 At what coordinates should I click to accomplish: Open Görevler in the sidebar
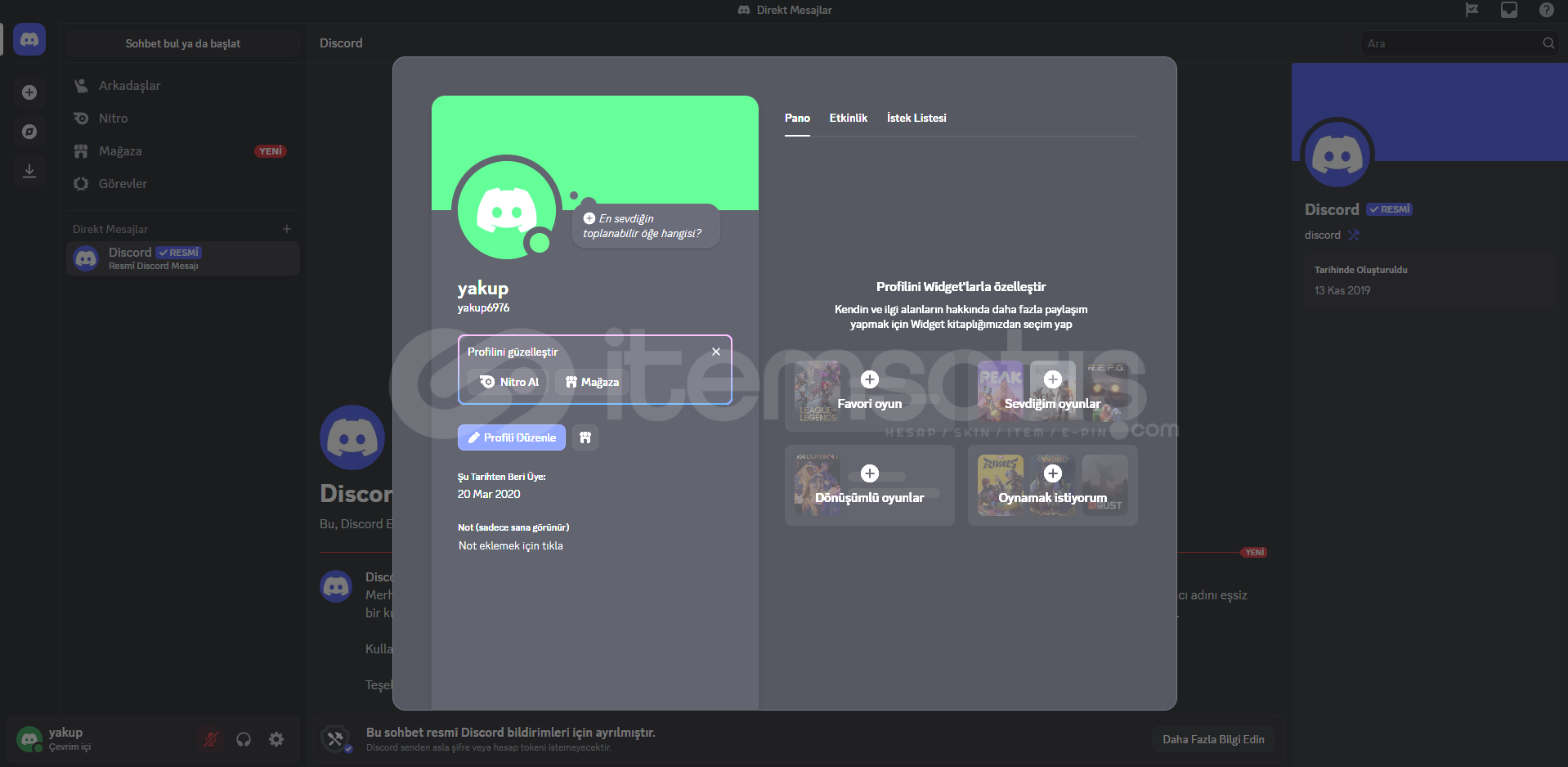tap(183, 184)
